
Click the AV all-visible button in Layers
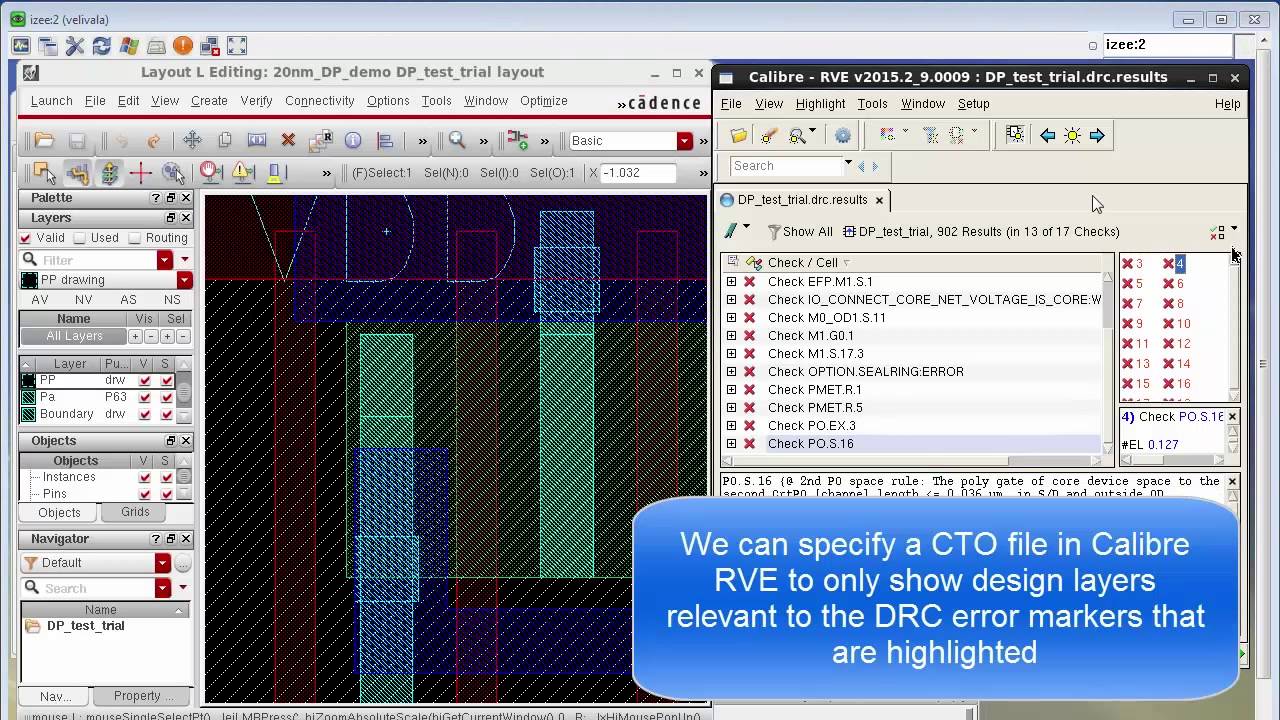(x=40, y=300)
